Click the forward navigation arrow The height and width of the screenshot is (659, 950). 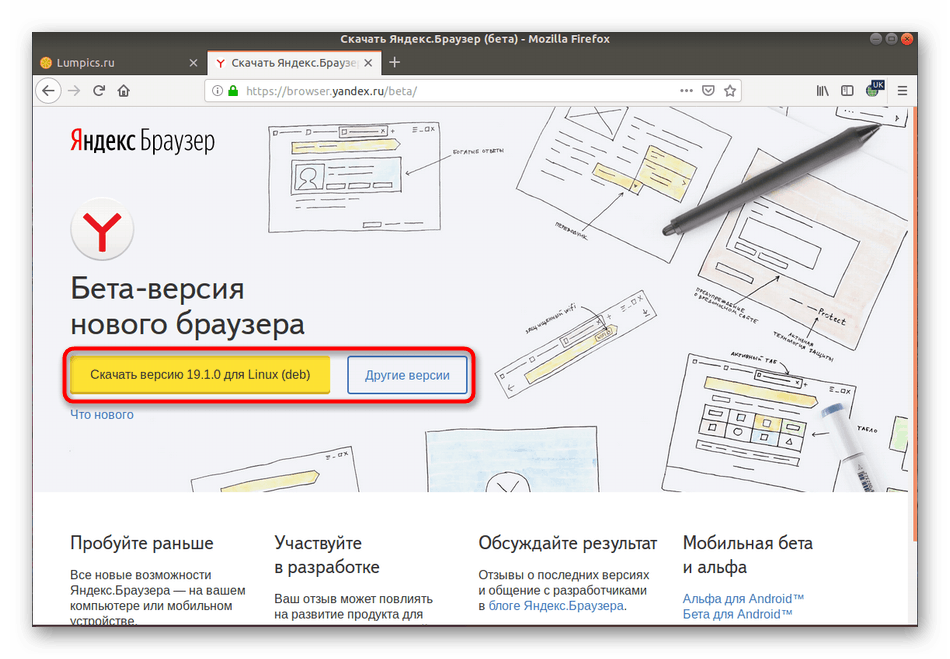[74, 91]
